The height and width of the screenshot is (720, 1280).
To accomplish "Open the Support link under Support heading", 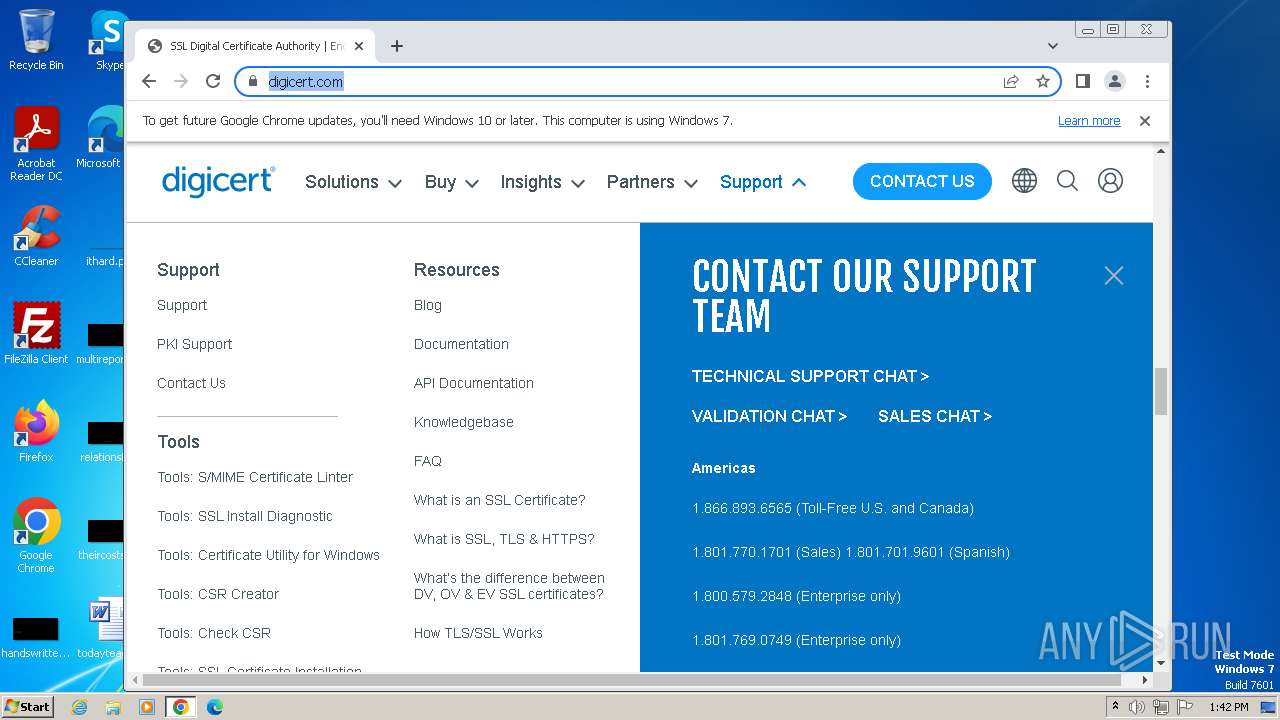I will point(182,305).
